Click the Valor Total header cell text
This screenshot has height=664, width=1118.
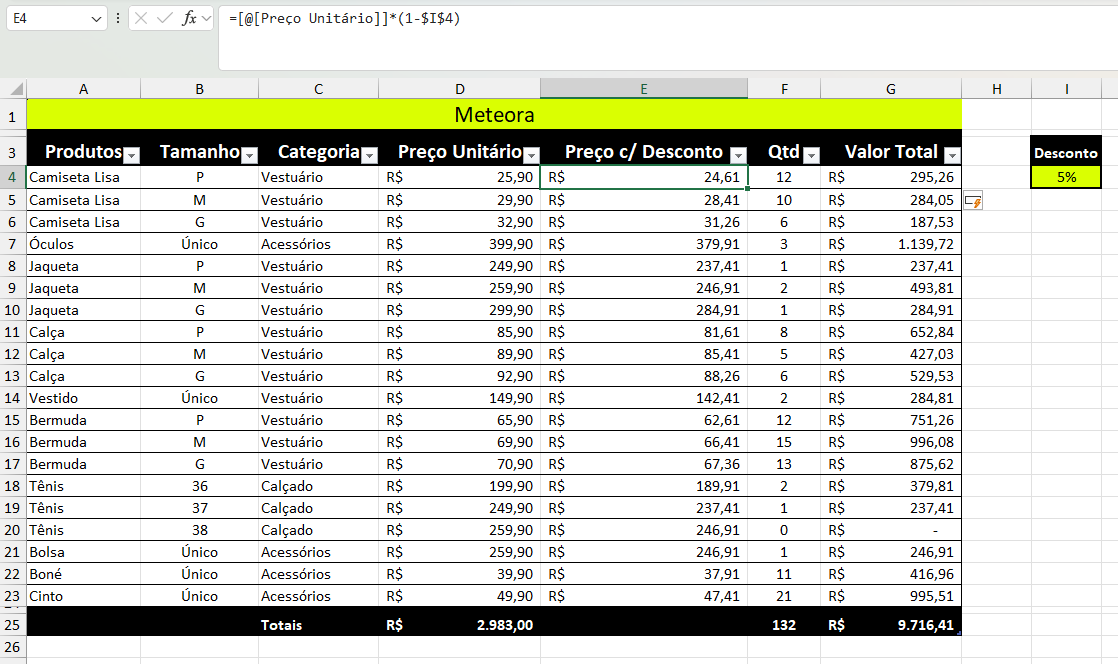pos(891,151)
